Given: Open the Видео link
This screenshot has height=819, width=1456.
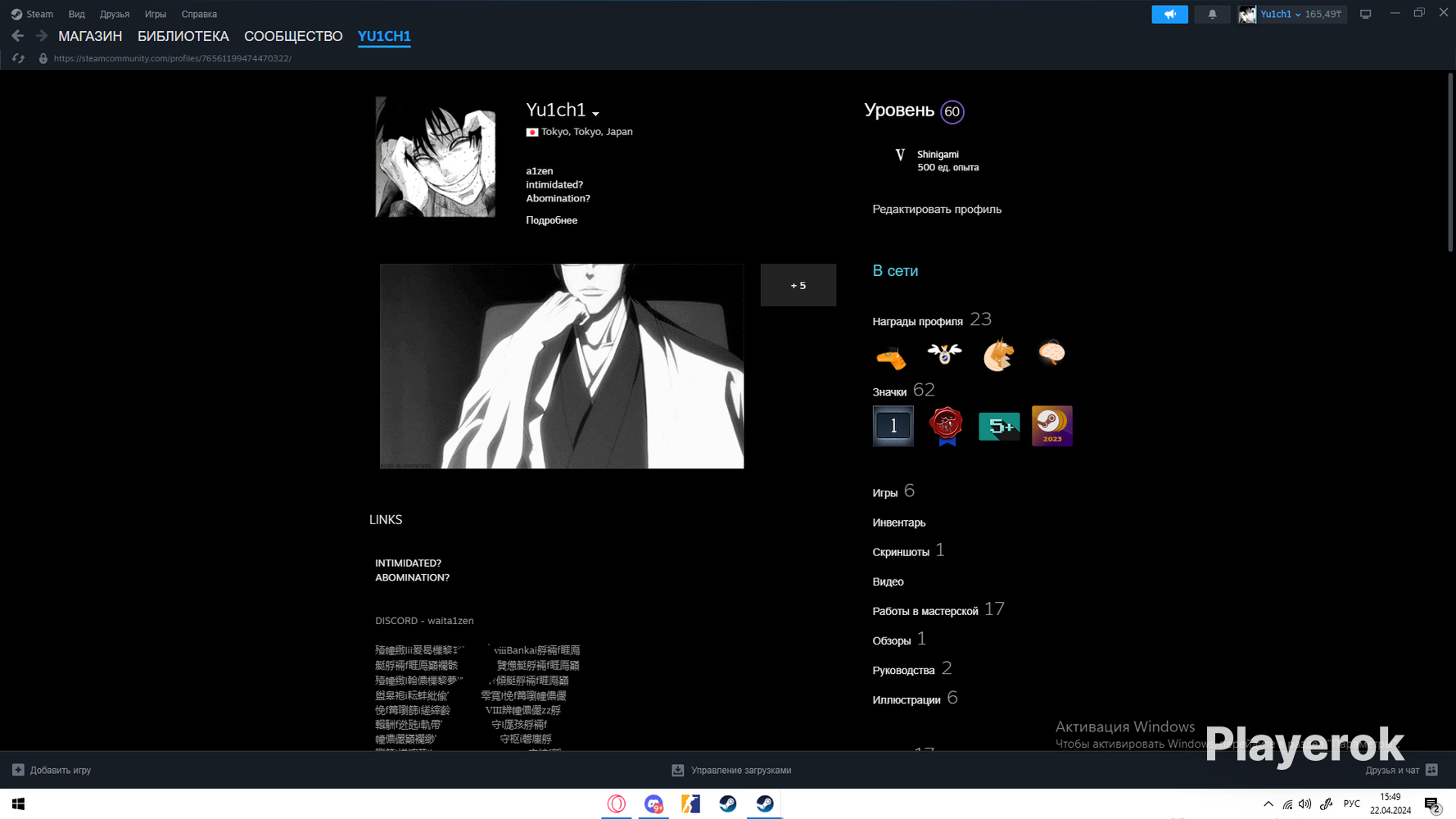Looking at the screenshot, I should [x=888, y=581].
